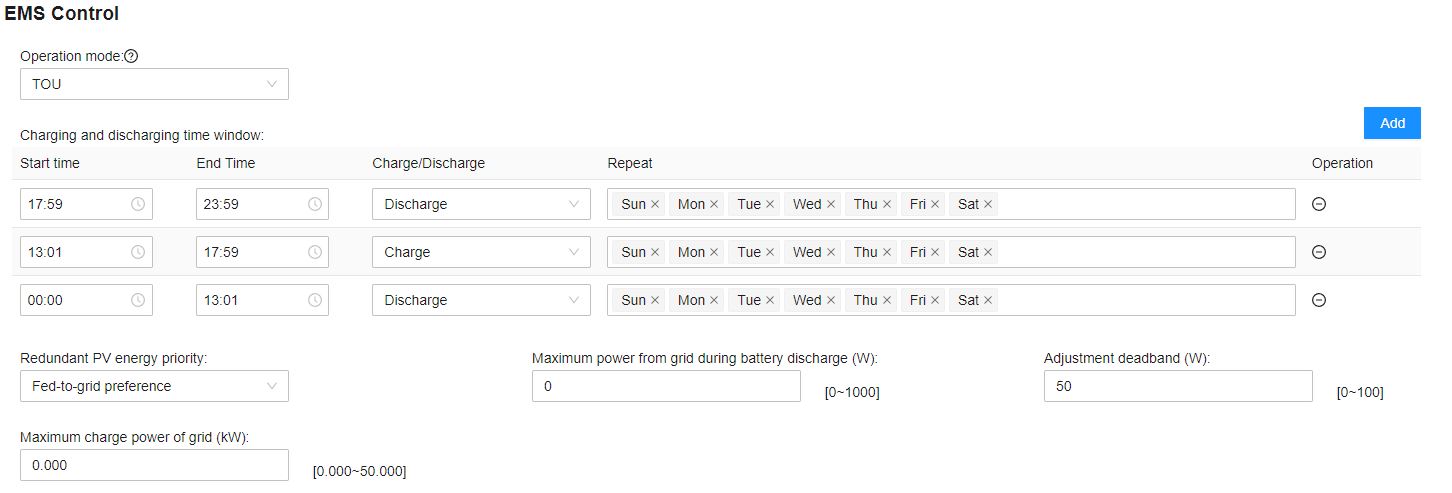Remove Fri tag from first row repeat

[x=935, y=204]
